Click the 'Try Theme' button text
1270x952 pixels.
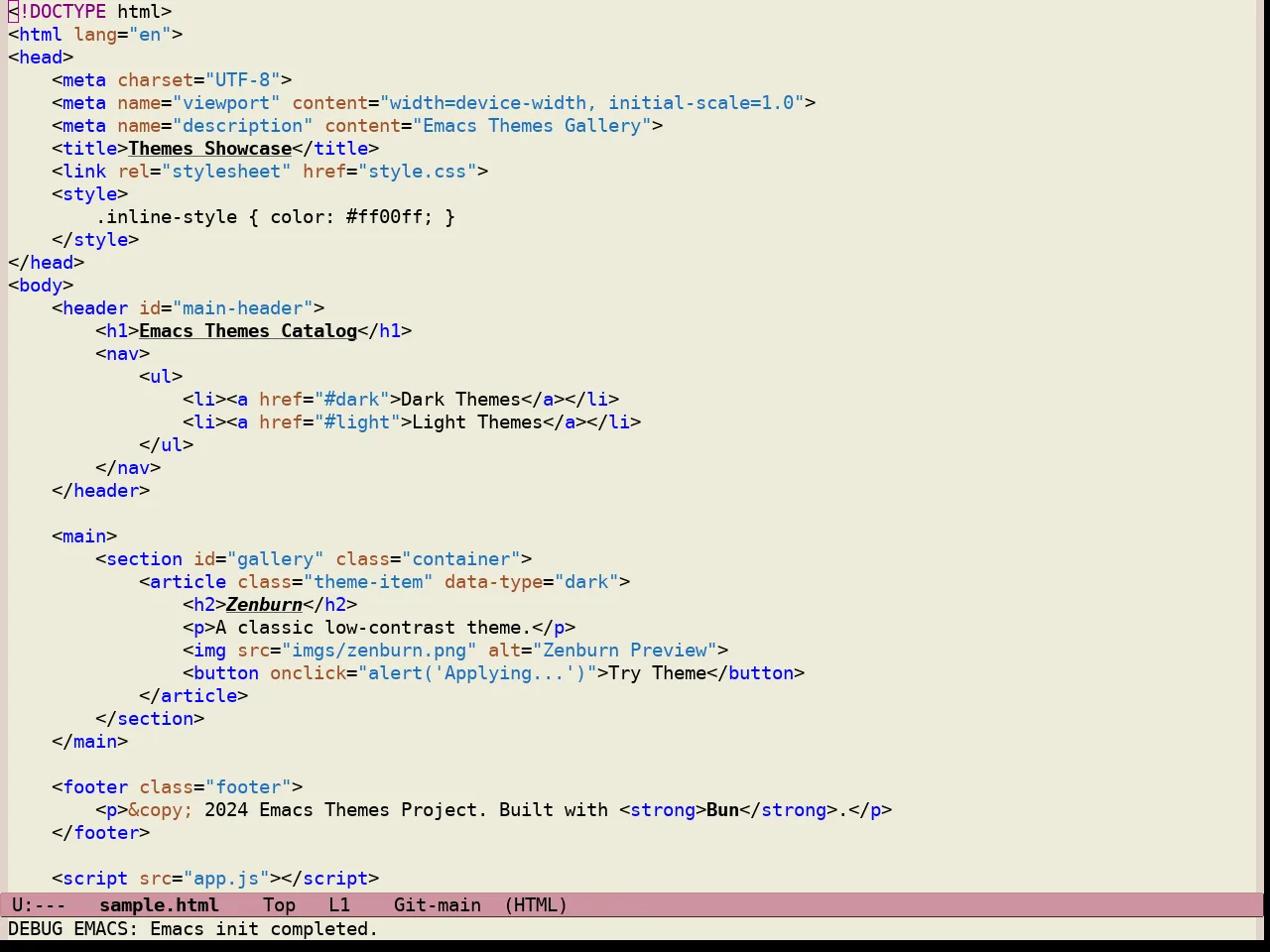(x=657, y=673)
